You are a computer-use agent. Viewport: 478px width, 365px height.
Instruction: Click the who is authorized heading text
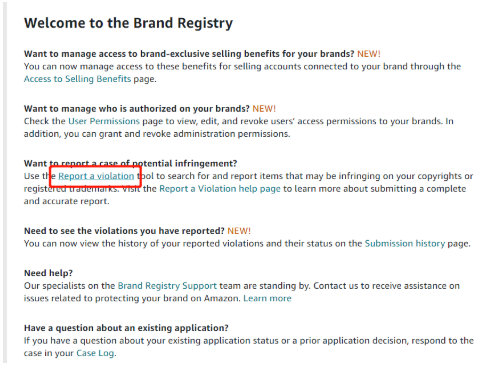(137, 109)
